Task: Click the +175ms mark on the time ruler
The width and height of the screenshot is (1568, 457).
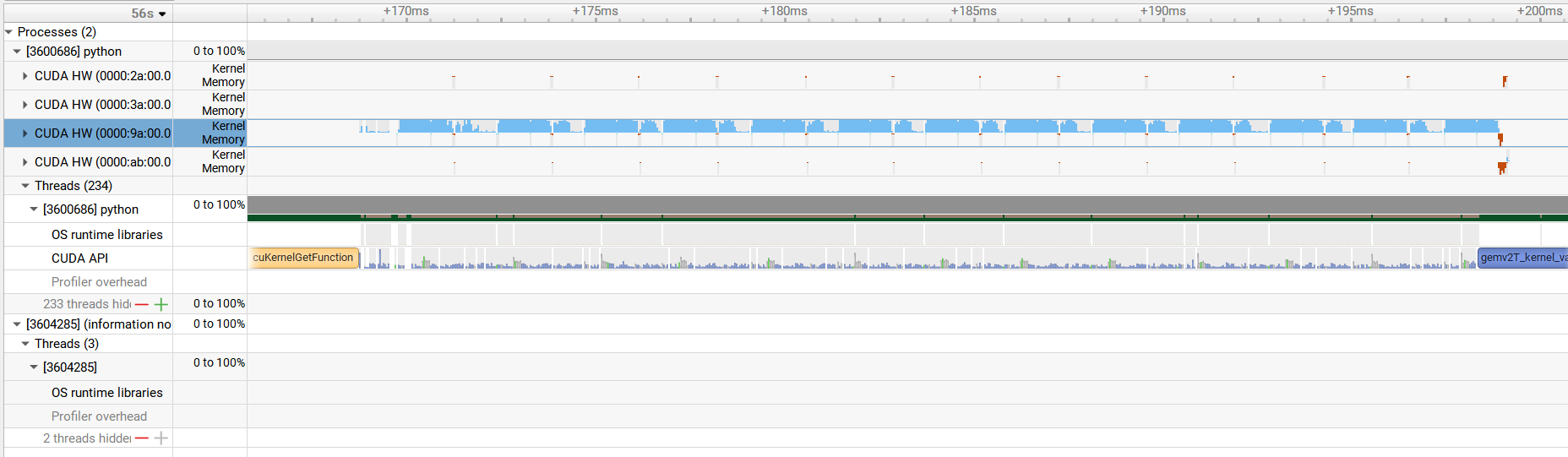Action: click(595, 12)
